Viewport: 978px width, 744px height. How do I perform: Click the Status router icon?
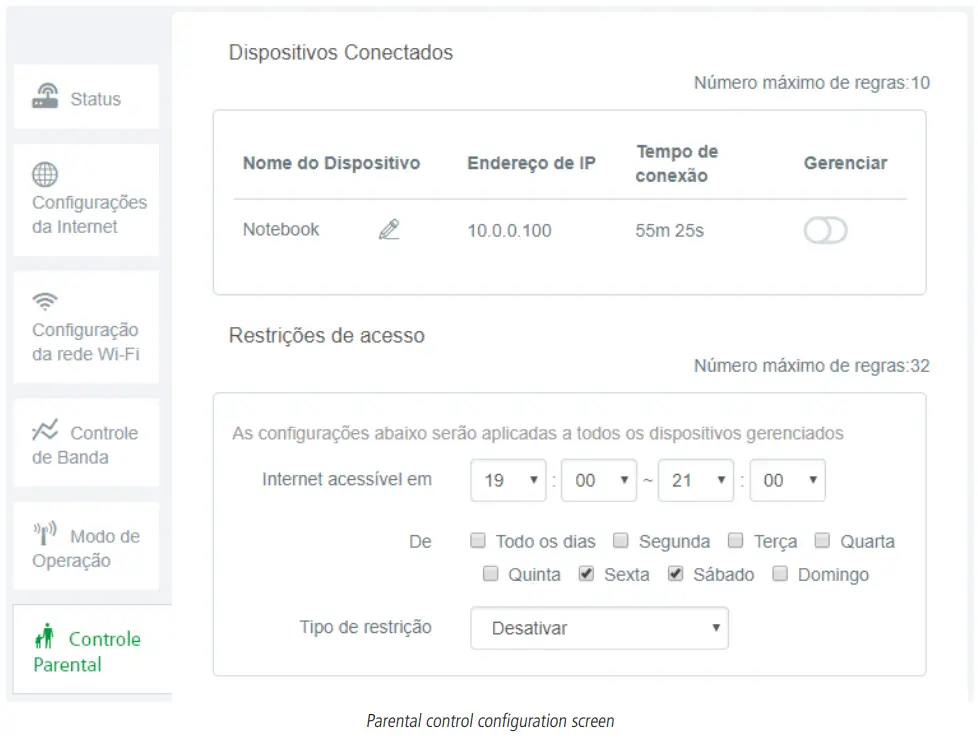tap(45, 96)
